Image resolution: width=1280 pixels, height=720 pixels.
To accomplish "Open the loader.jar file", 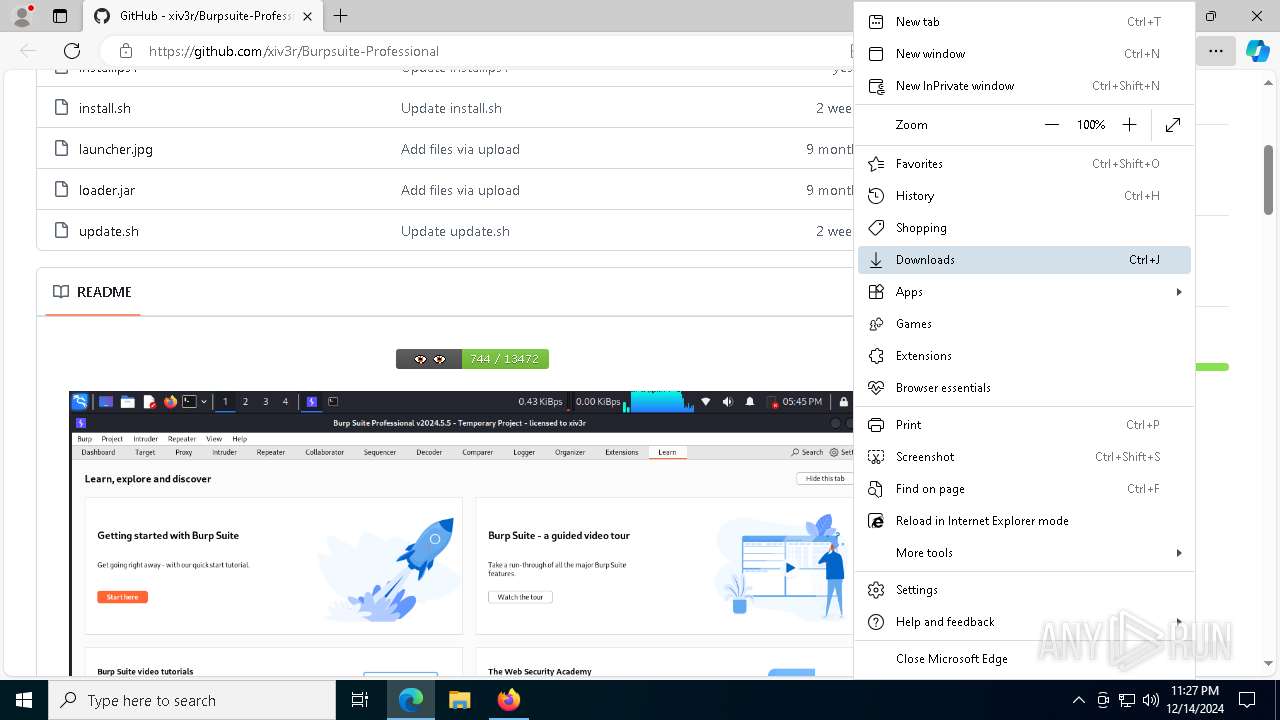I will point(107,190).
